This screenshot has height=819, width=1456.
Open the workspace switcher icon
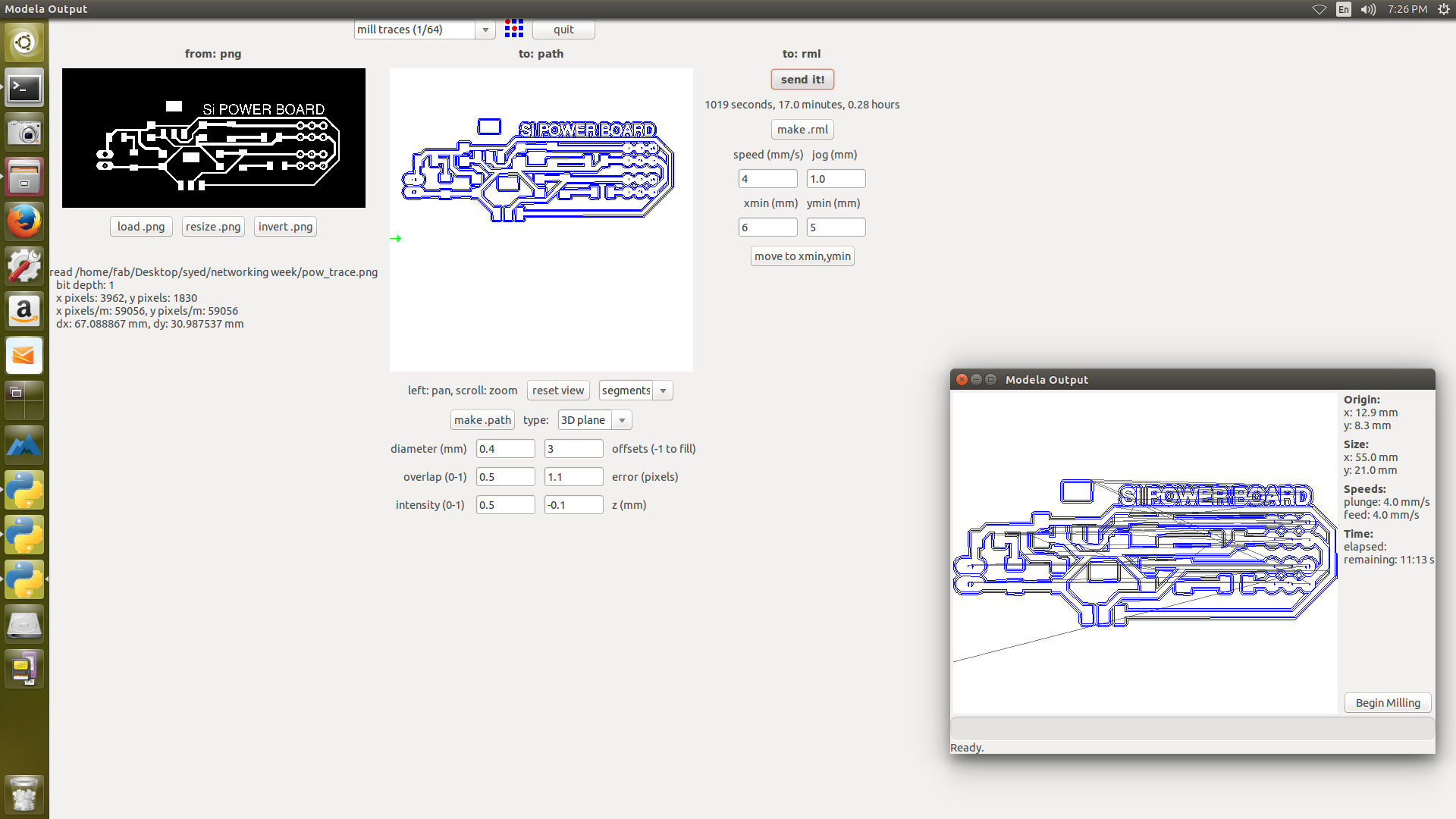pos(24,400)
